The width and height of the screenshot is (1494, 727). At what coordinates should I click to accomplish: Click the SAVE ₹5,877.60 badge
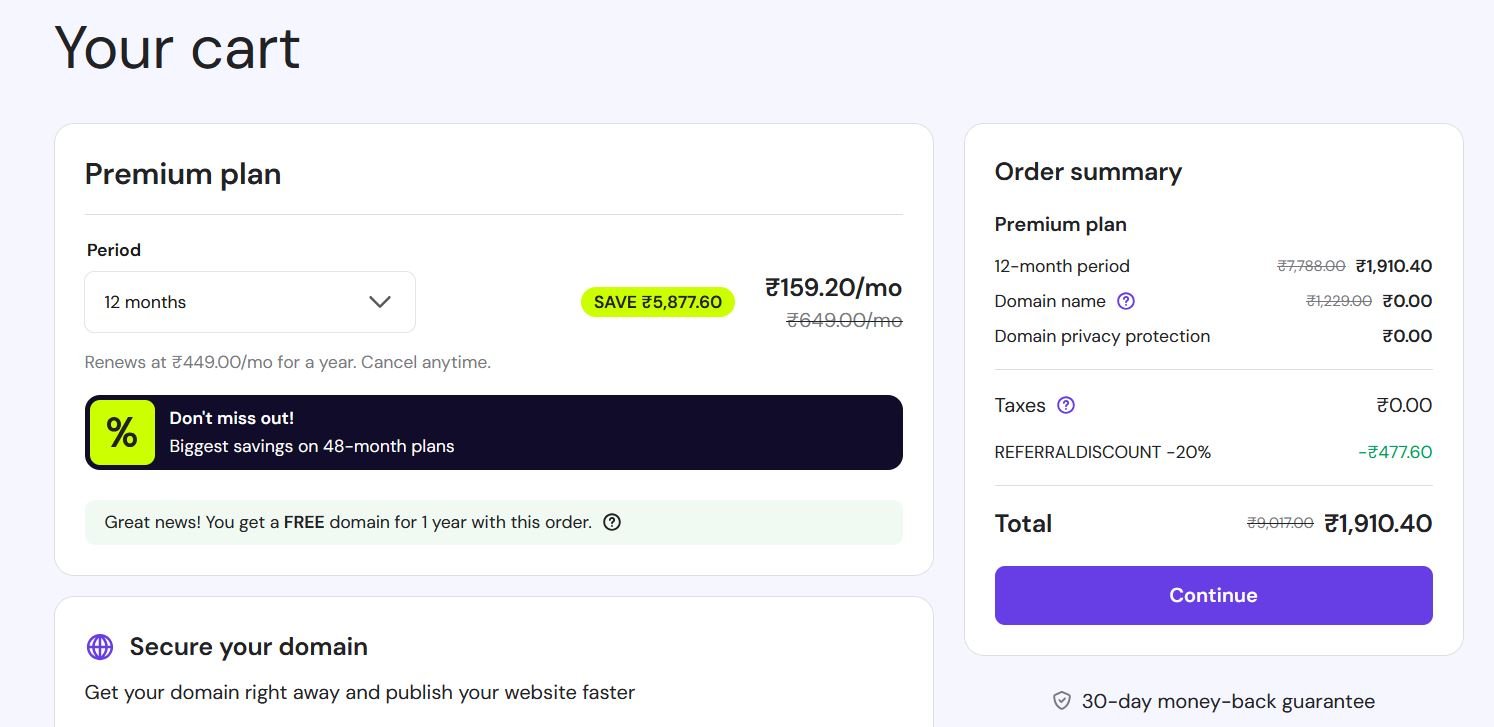tap(658, 302)
